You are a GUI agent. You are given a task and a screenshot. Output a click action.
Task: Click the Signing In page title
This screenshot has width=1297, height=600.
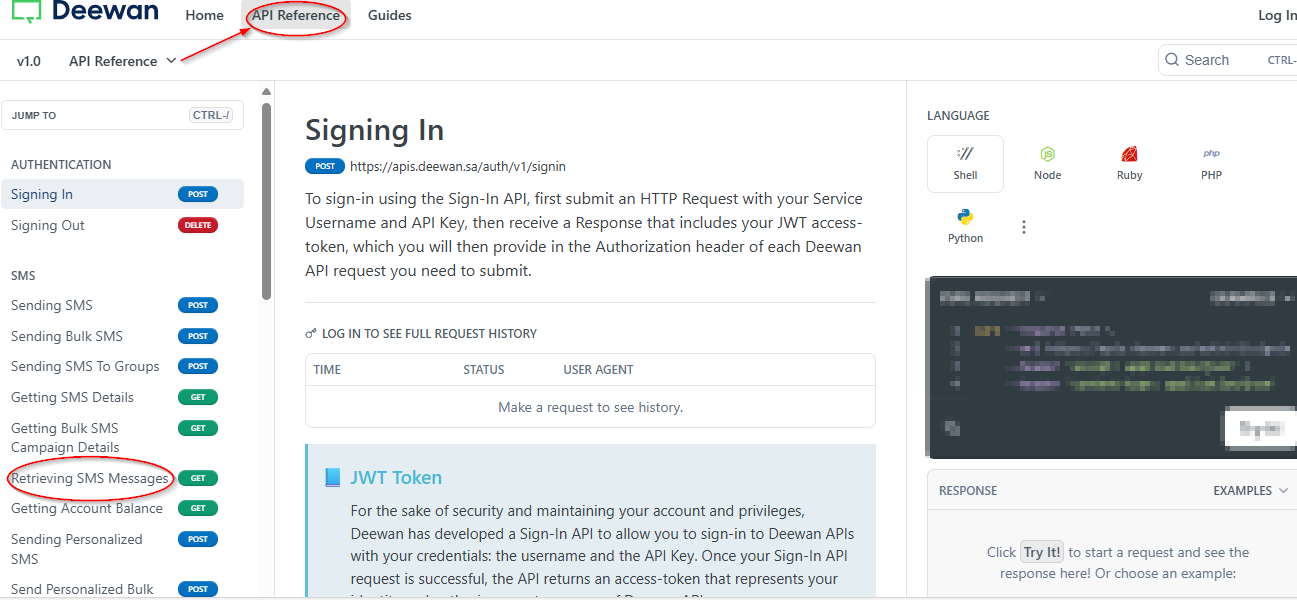[375, 130]
